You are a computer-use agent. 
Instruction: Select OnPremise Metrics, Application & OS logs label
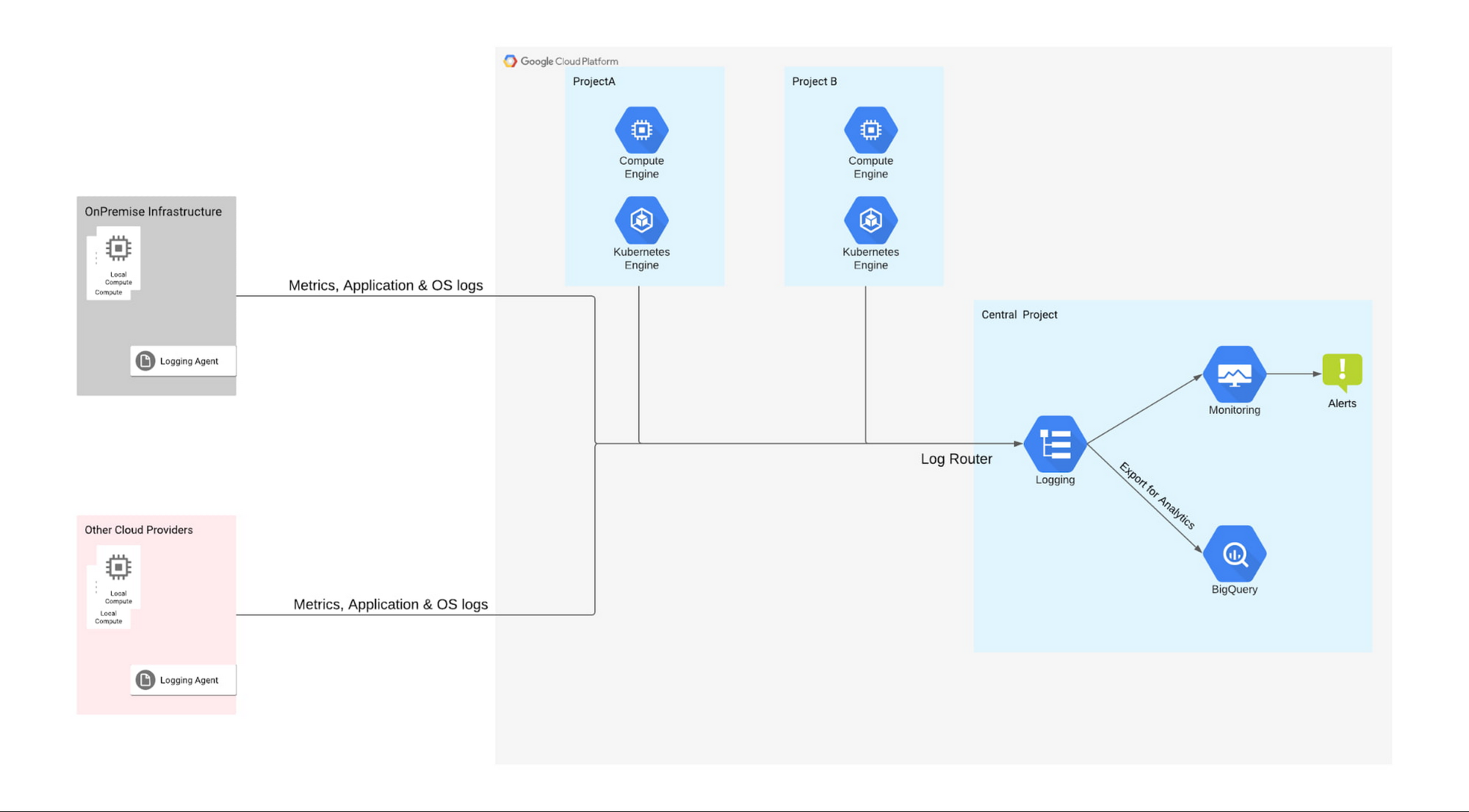pos(386,286)
